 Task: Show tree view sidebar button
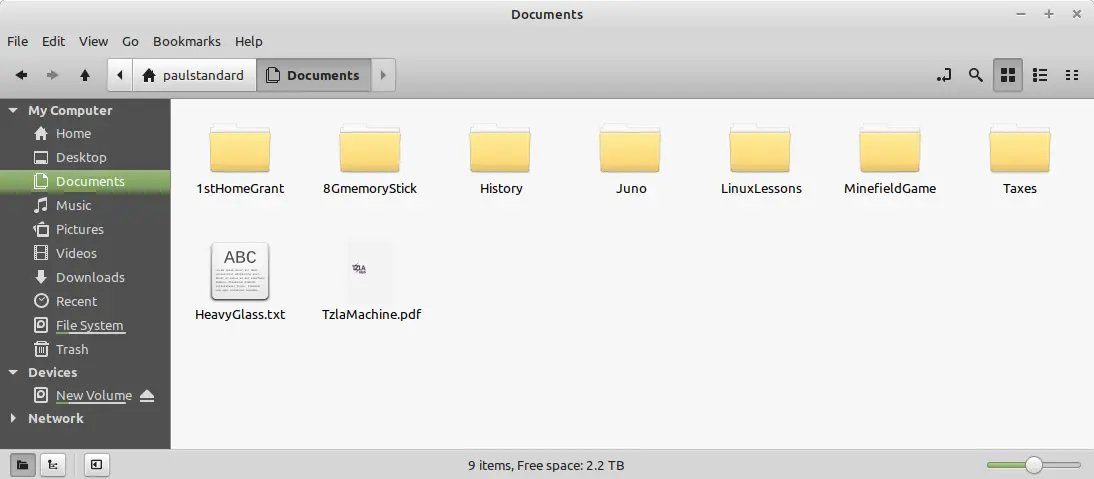pyautogui.click(x=53, y=465)
